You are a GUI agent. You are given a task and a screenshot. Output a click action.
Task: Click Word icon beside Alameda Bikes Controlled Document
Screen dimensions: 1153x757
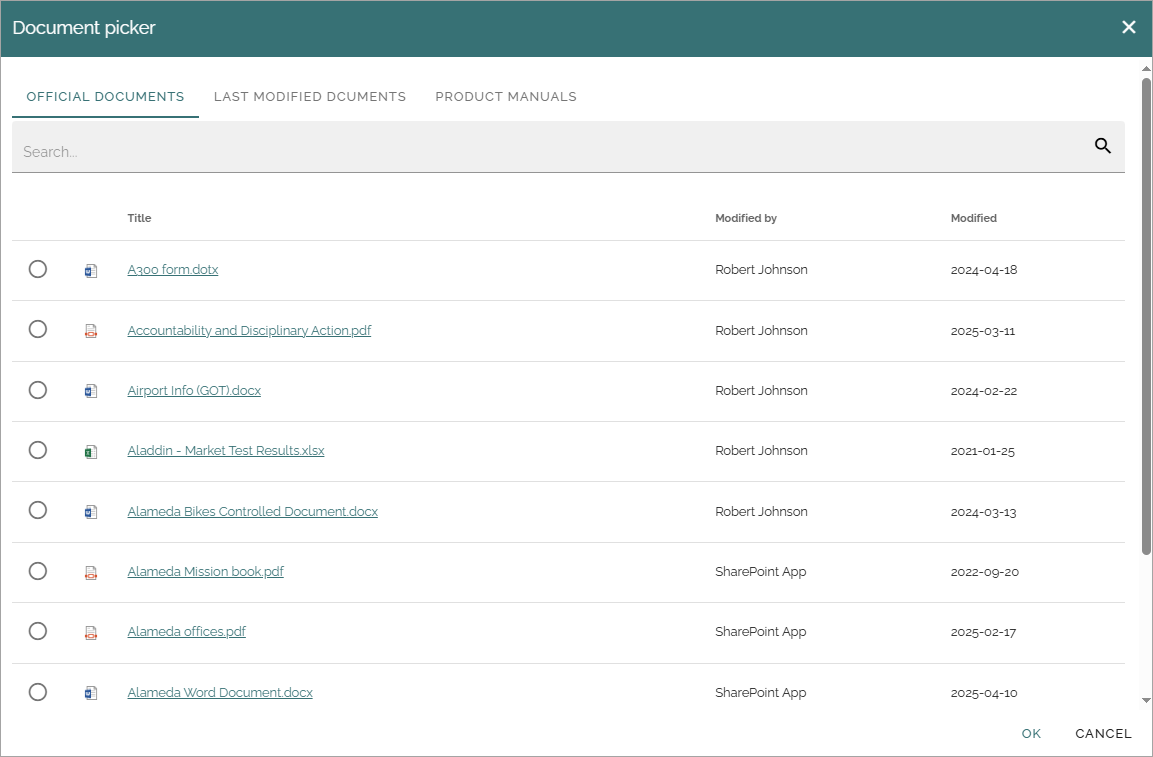click(x=90, y=512)
